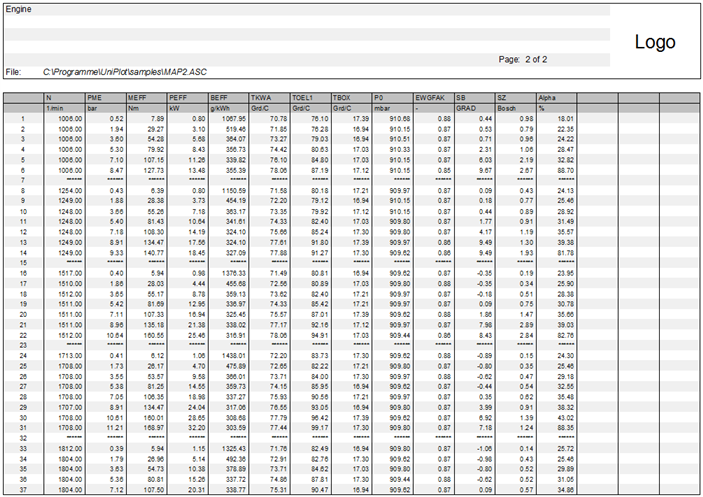The image size is (703, 497).
Task: Click the MEFF value 127.73
Action: coord(154,170)
